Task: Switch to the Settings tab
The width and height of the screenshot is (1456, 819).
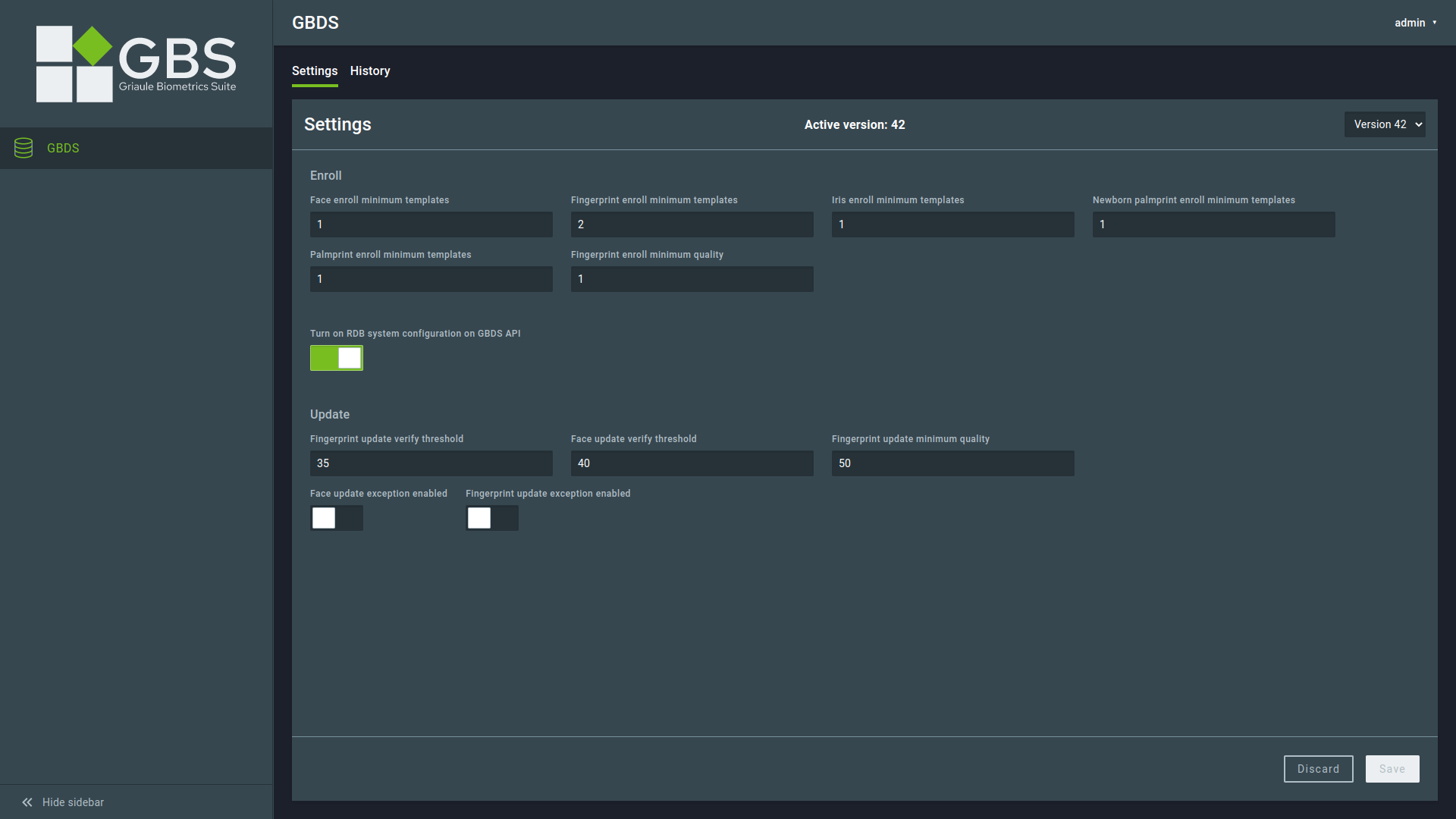Action: pos(315,71)
